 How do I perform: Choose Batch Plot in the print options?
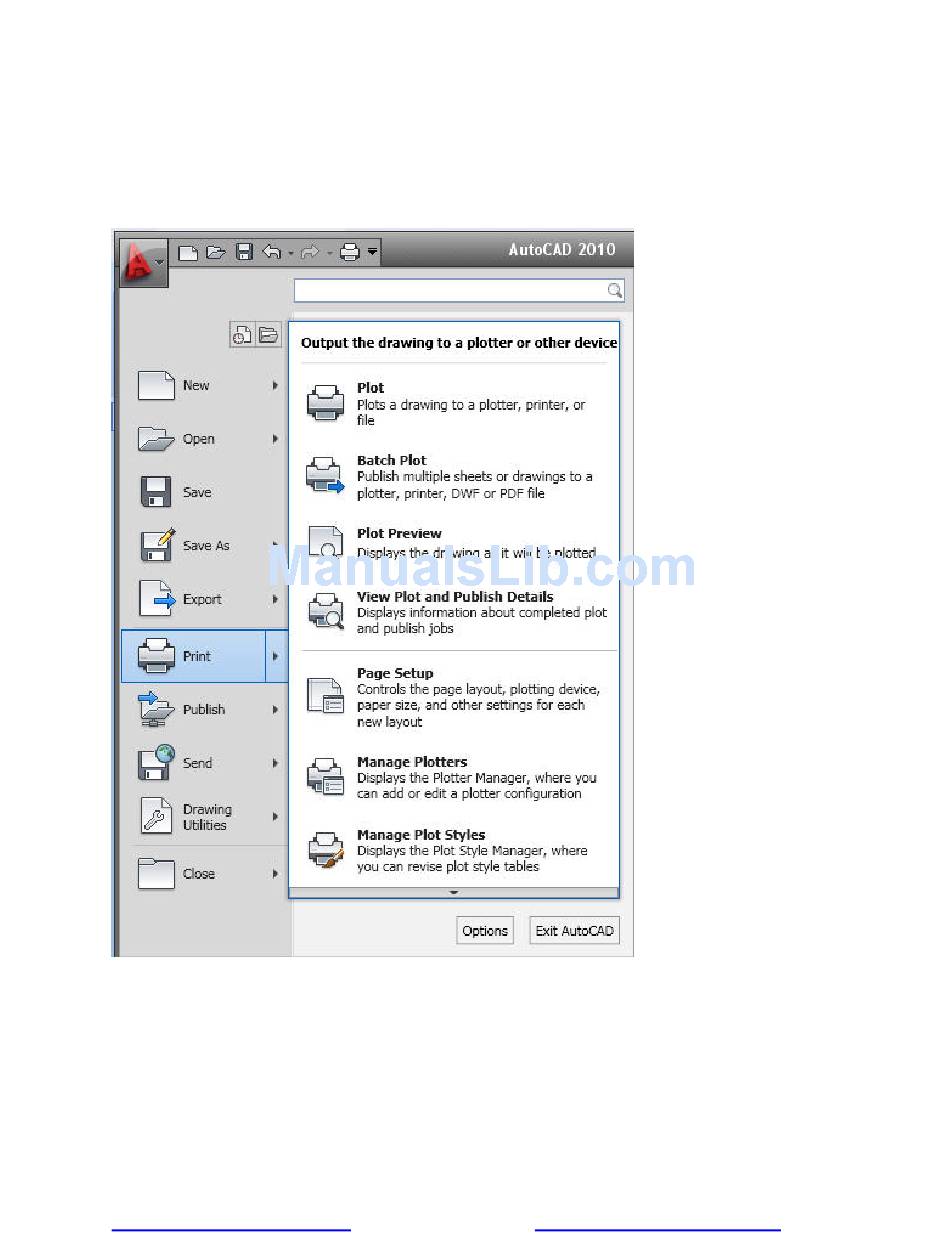point(391,461)
